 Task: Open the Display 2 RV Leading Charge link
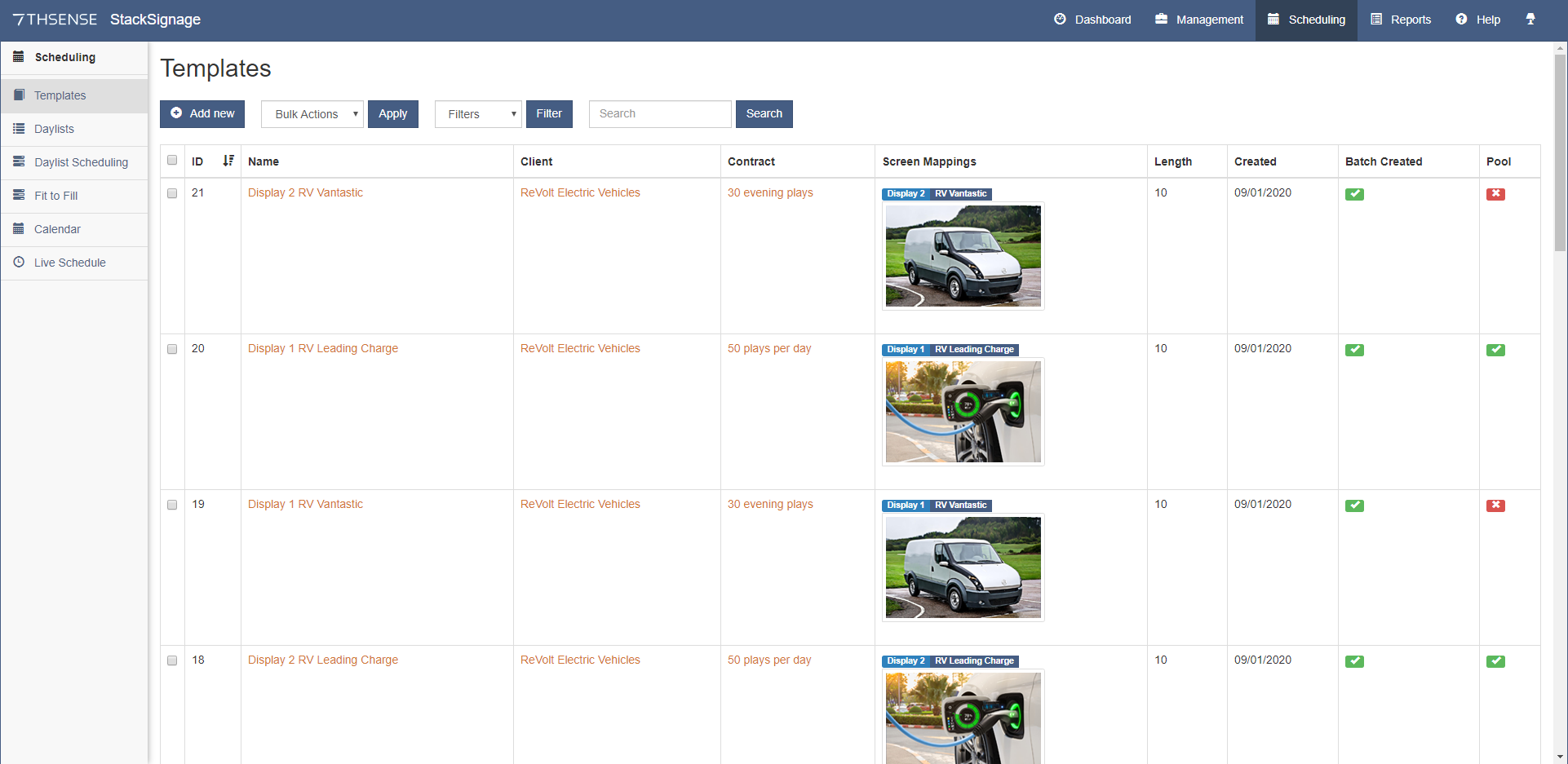coord(323,660)
